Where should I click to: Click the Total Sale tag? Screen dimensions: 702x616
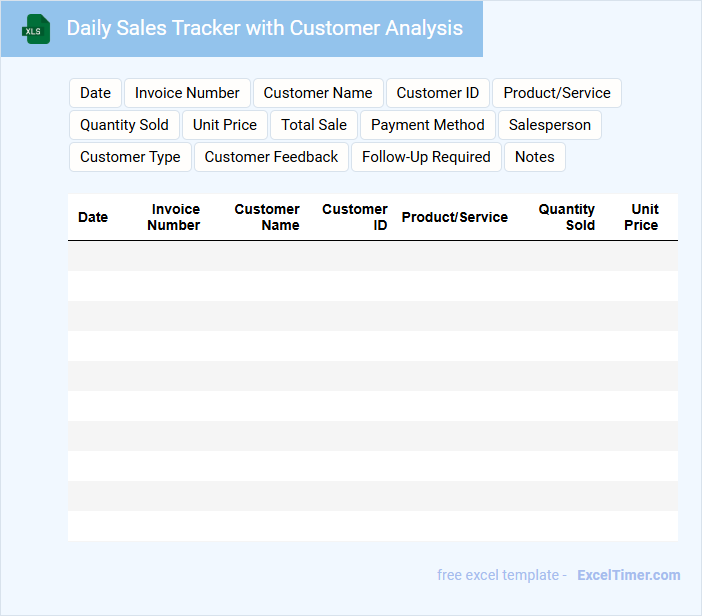(x=314, y=125)
